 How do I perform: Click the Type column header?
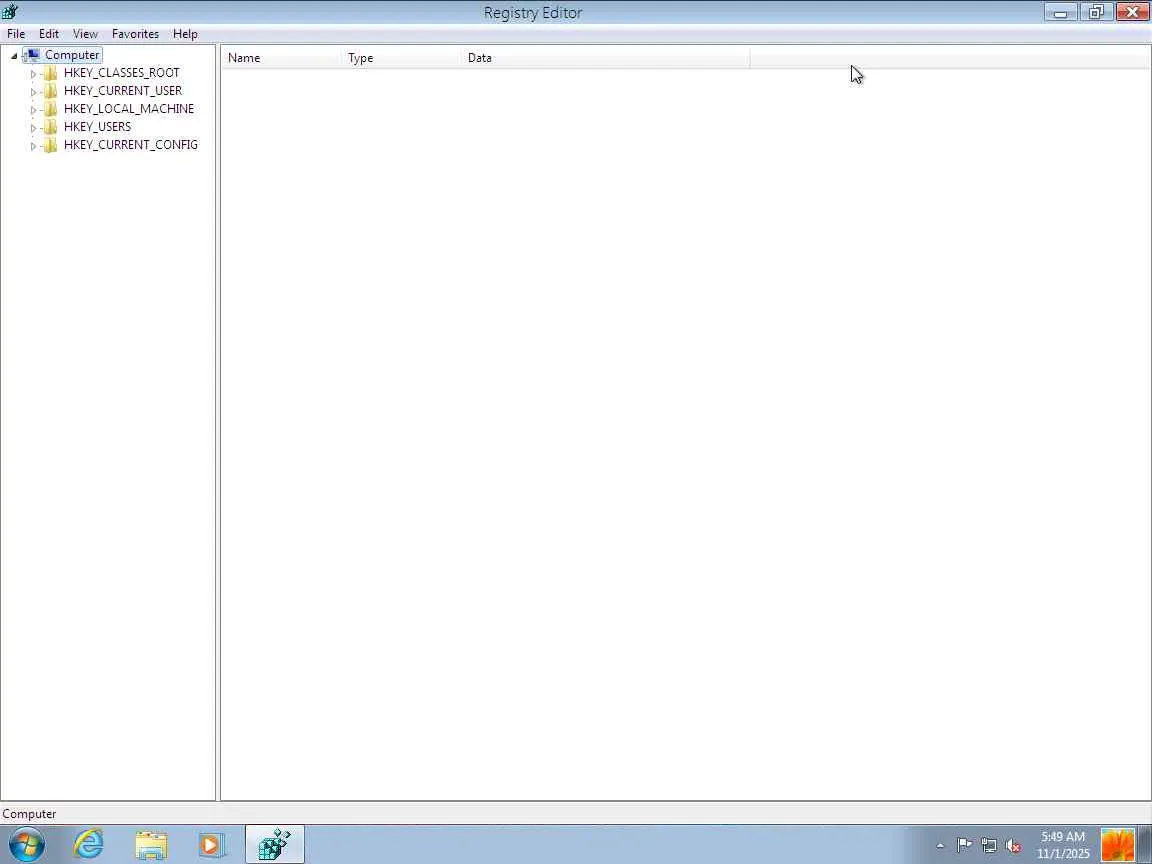pos(402,58)
